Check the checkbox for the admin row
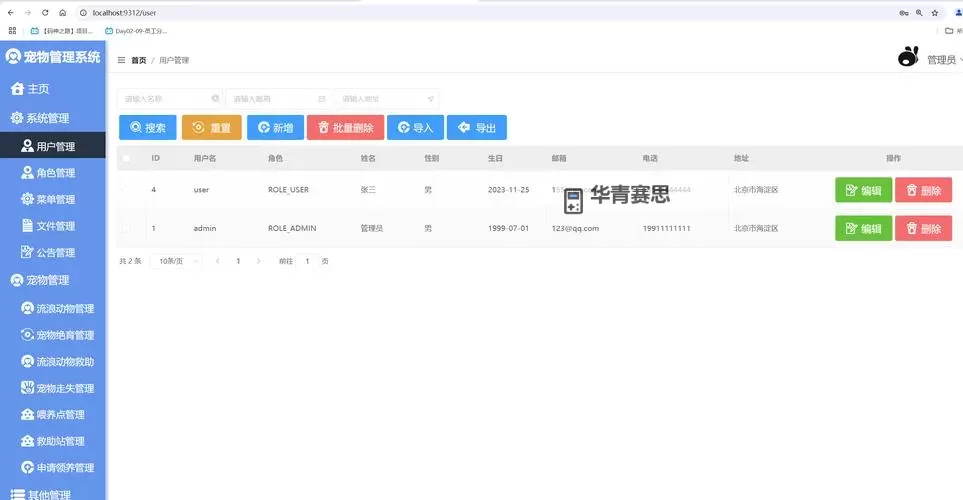This screenshot has height=500, width=963. 126,228
